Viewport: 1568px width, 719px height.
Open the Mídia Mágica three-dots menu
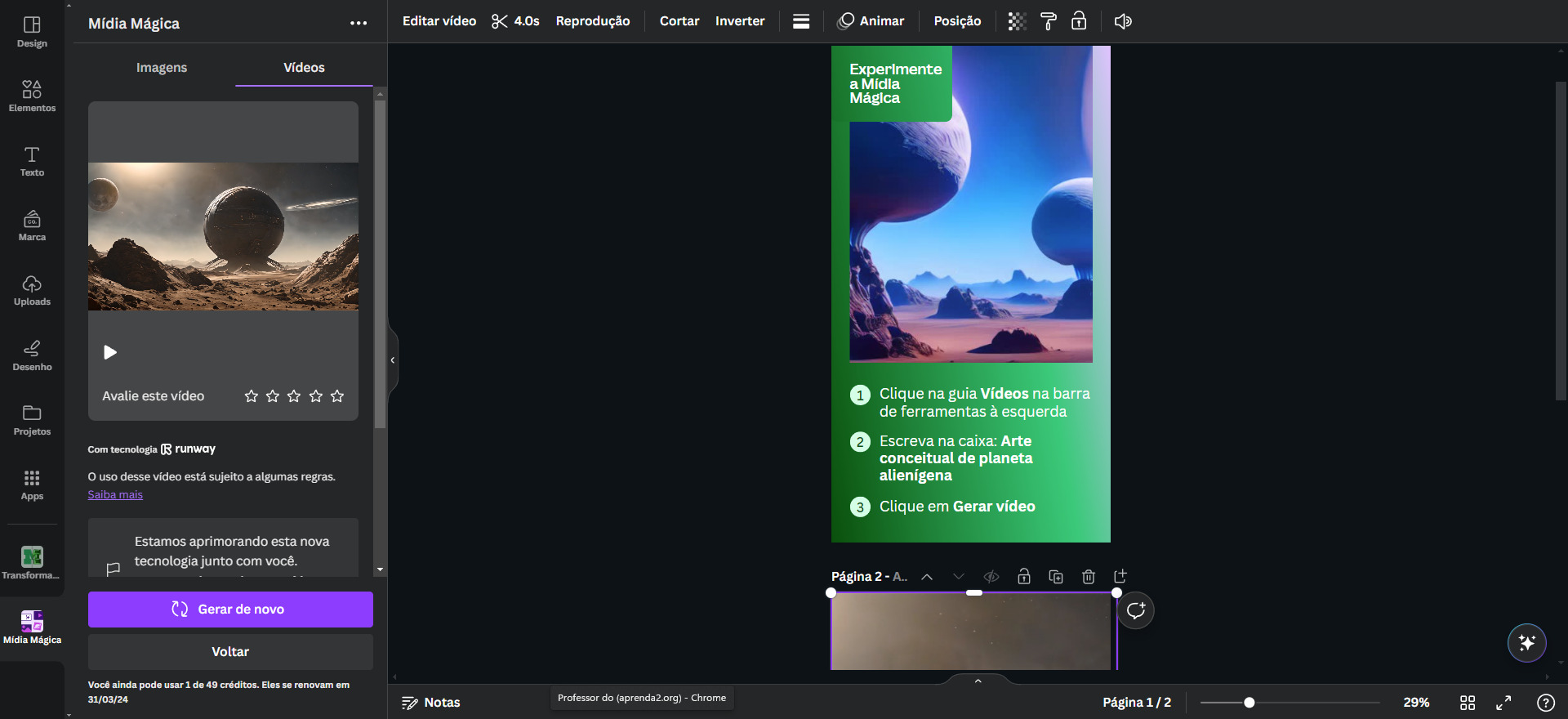(359, 23)
